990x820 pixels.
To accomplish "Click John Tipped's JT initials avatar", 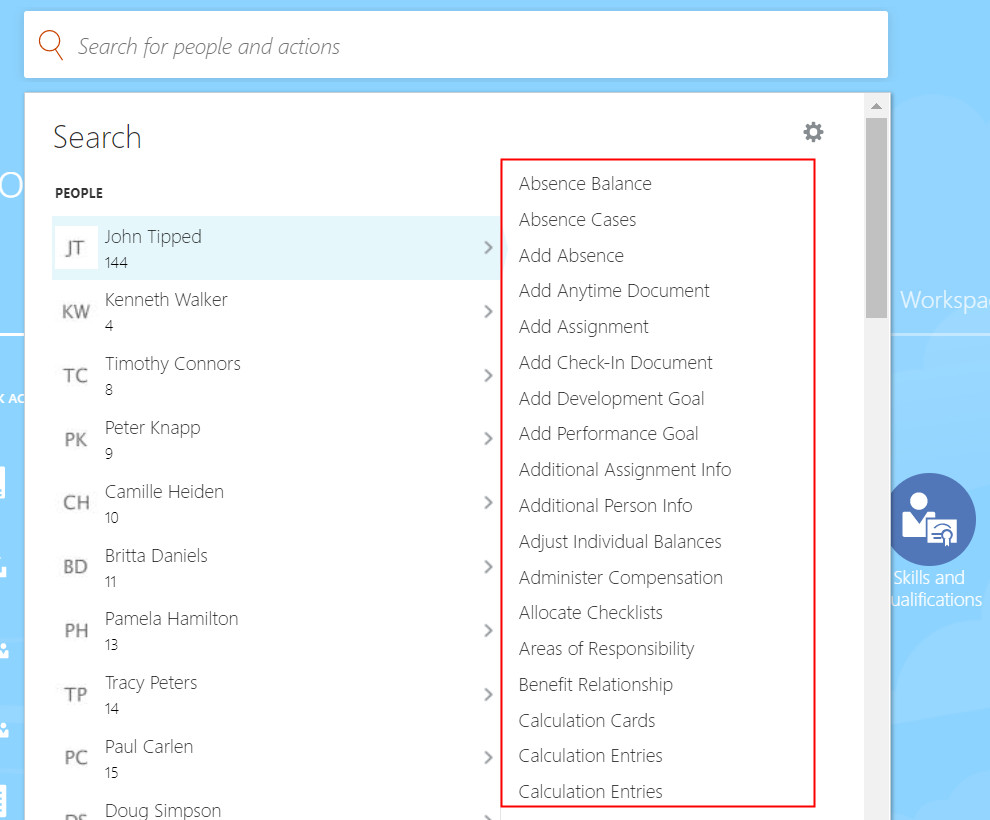I will pos(76,248).
